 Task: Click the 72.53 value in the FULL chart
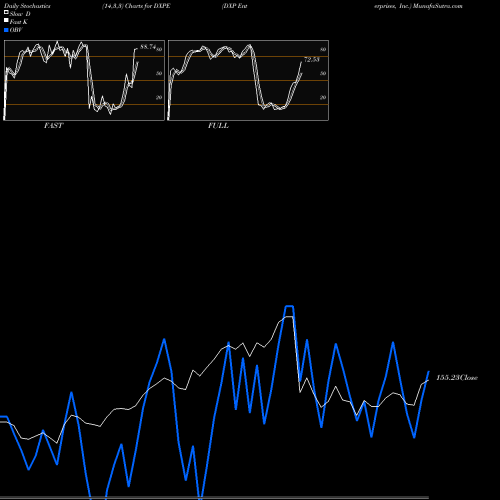[x=312, y=60]
